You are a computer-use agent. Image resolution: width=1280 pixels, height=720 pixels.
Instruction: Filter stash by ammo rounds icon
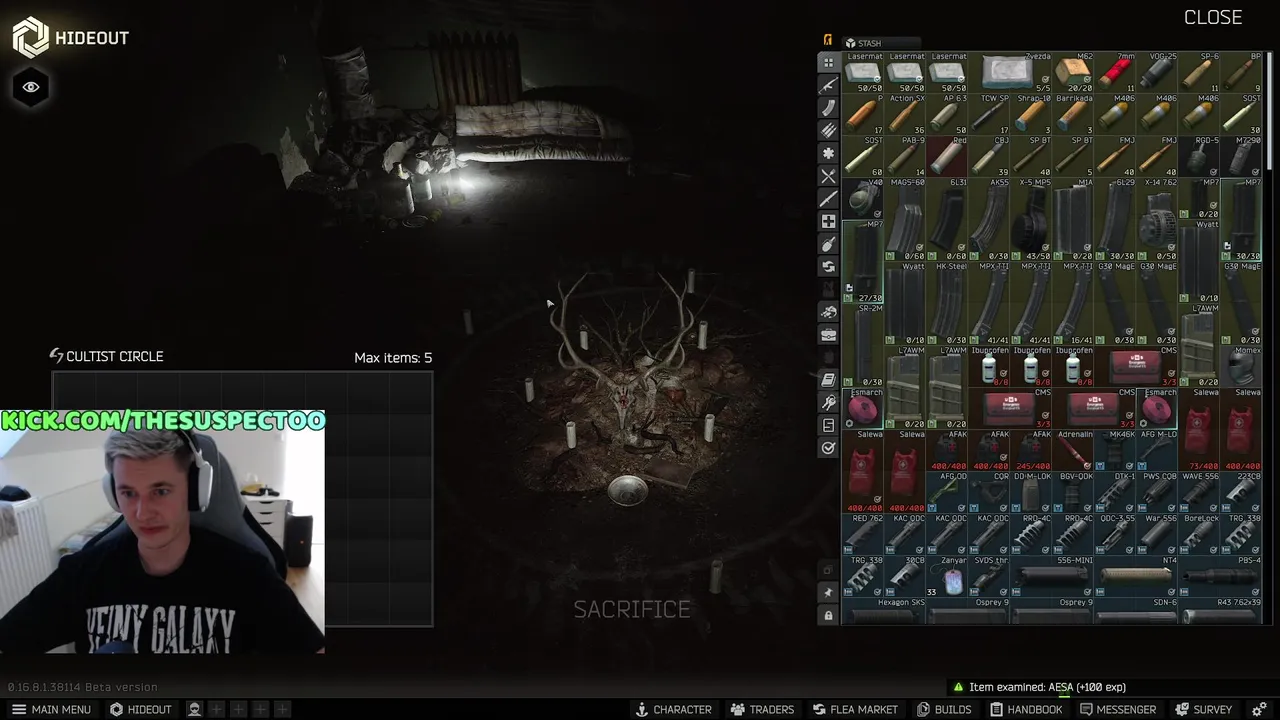828,130
